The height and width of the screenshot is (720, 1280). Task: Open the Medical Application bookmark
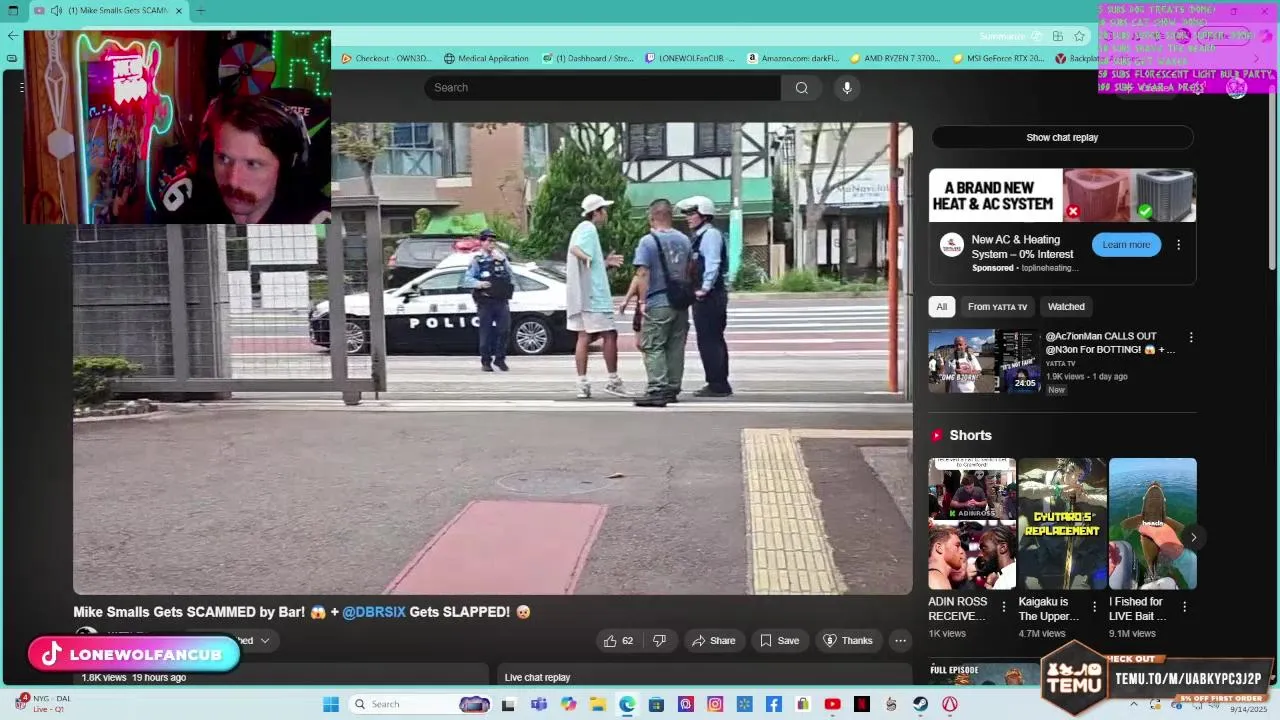click(x=486, y=59)
